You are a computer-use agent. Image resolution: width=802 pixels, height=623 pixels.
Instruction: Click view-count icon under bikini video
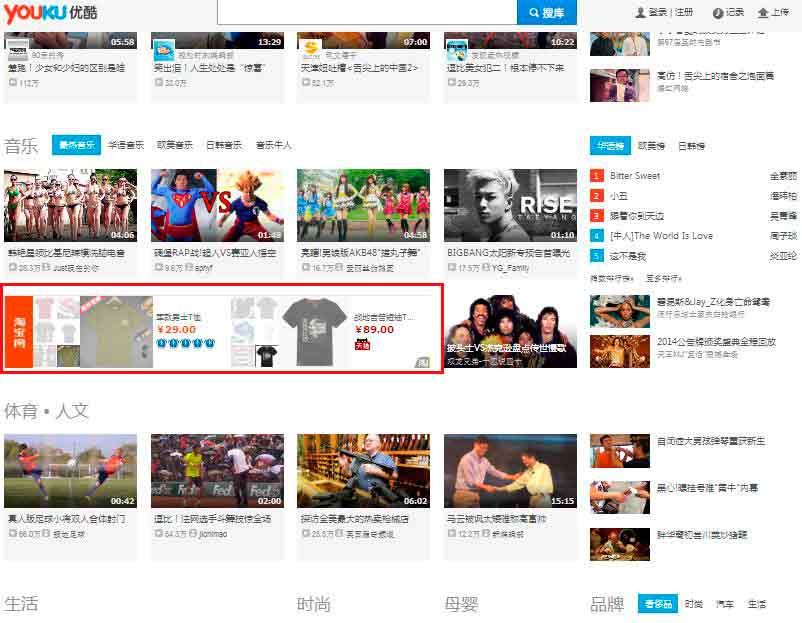(x=13, y=266)
